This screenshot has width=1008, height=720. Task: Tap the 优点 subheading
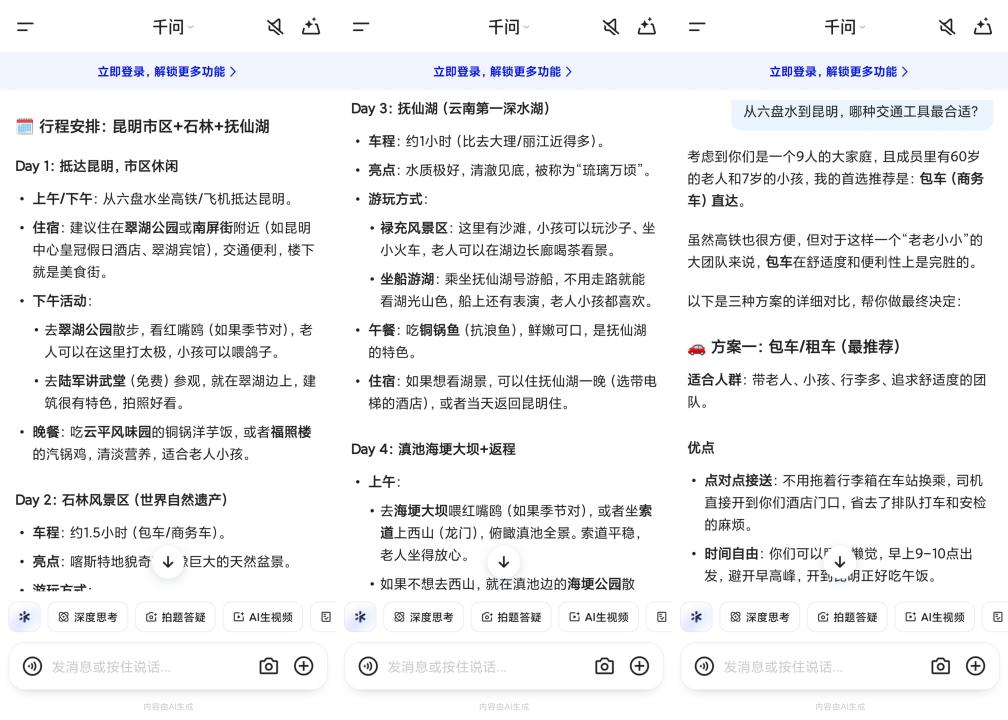[x=701, y=447]
